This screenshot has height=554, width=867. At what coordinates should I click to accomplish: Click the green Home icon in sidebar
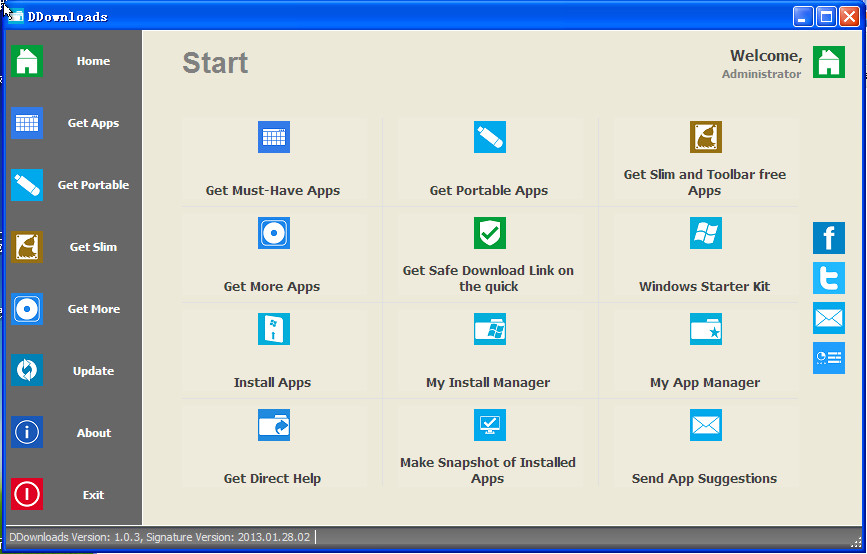(27, 61)
